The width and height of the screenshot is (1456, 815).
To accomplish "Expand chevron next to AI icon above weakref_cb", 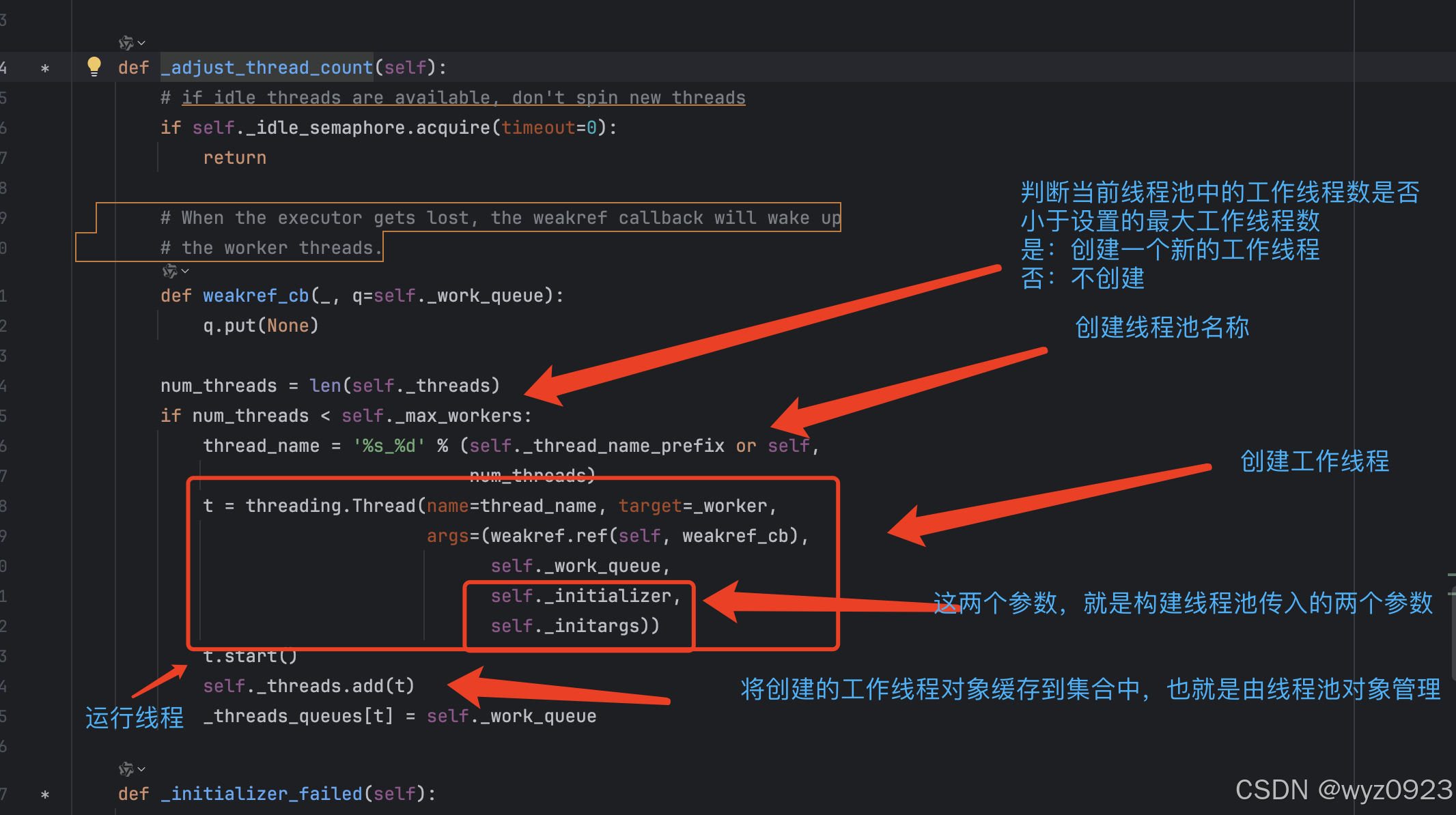I will (185, 271).
